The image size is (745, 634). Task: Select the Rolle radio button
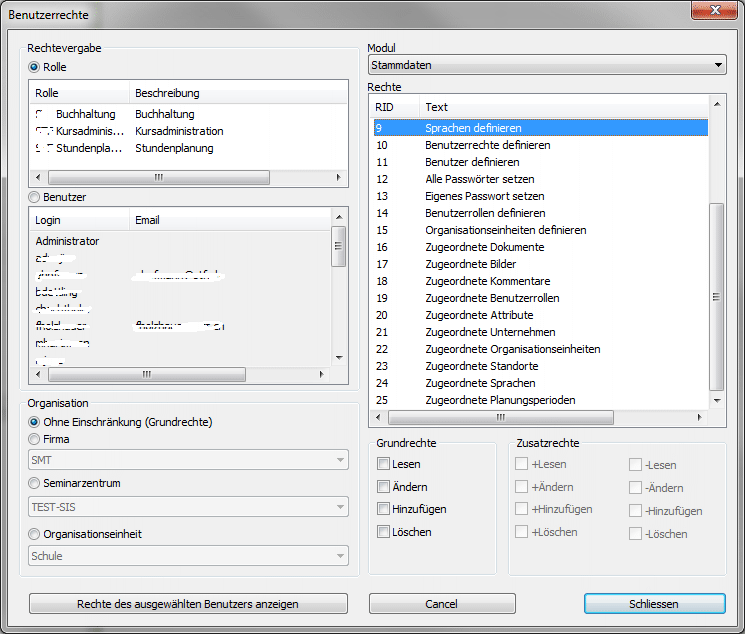(x=35, y=67)
